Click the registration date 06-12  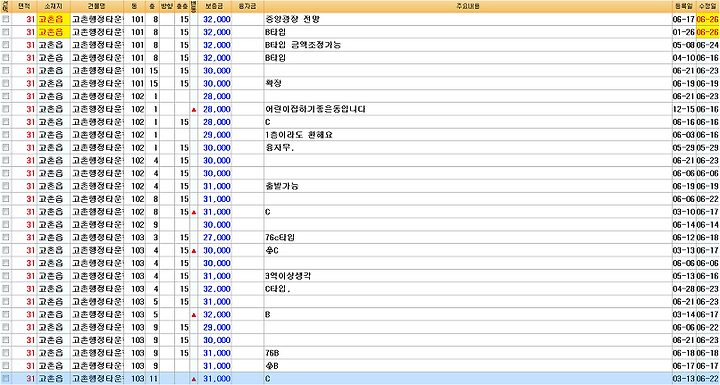click(684, 238)
